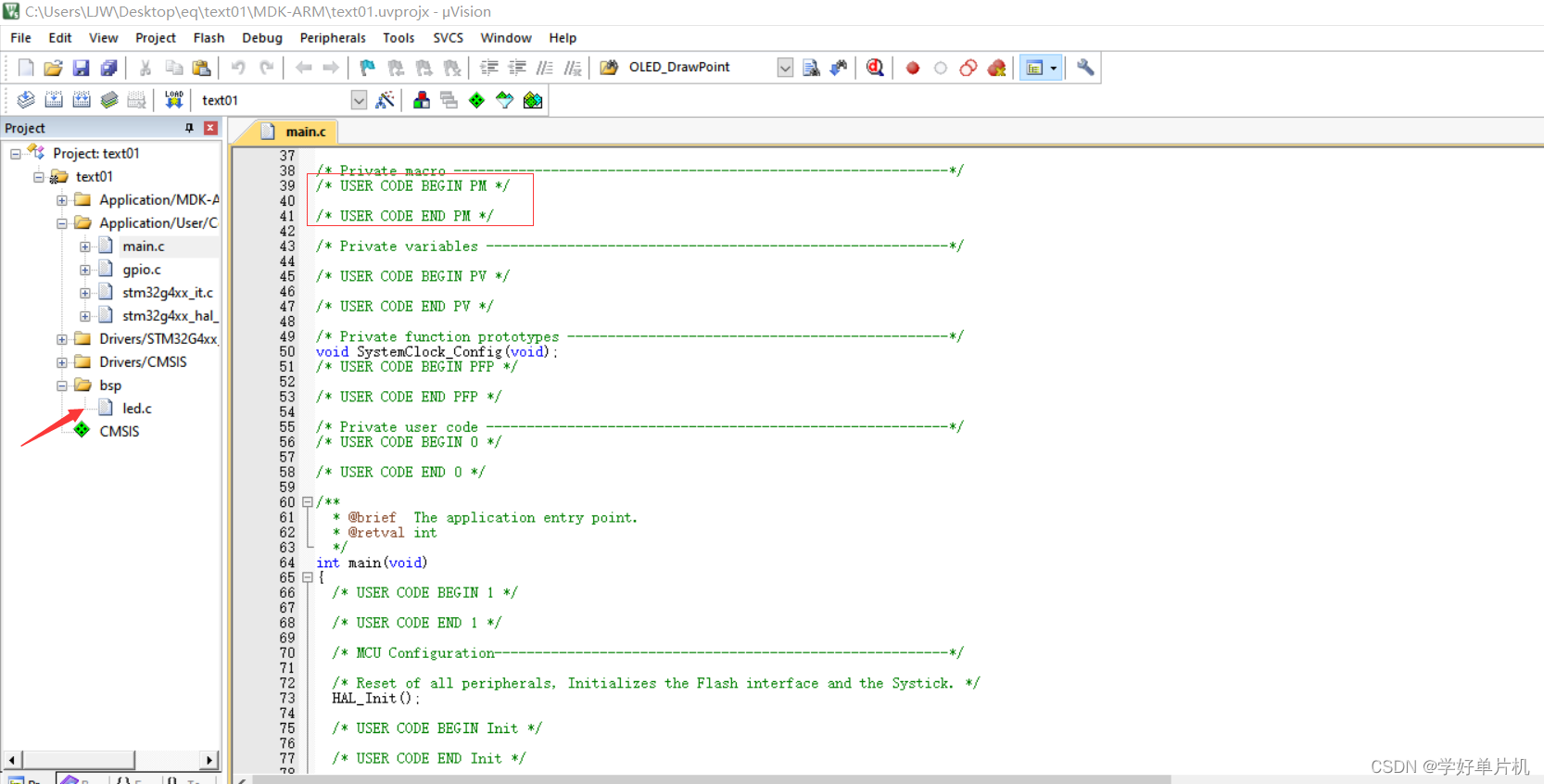
Task: Open Find in Files icon
Action: tap(609, 68)
